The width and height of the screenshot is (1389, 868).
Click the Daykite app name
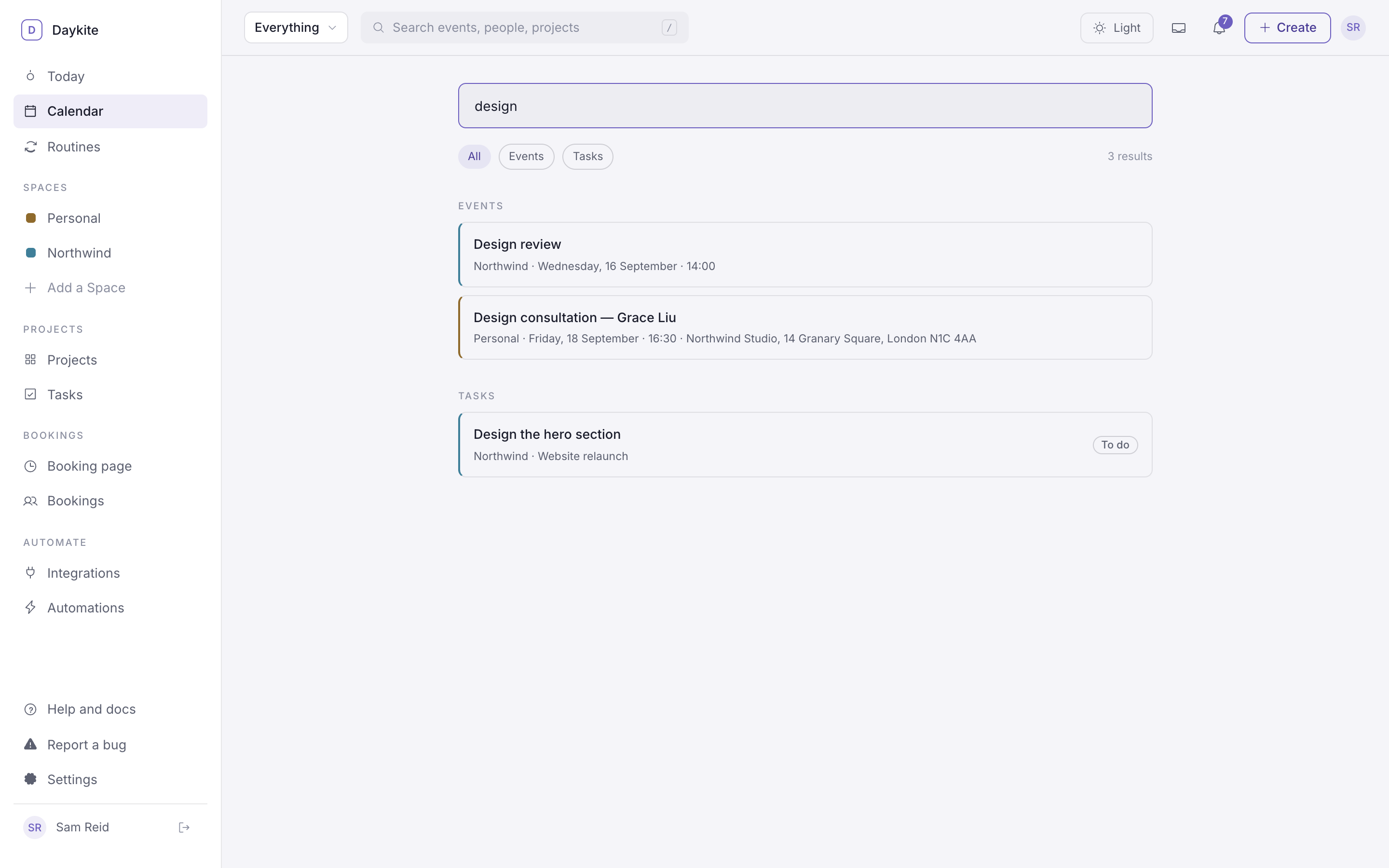(x=75, y=30)
